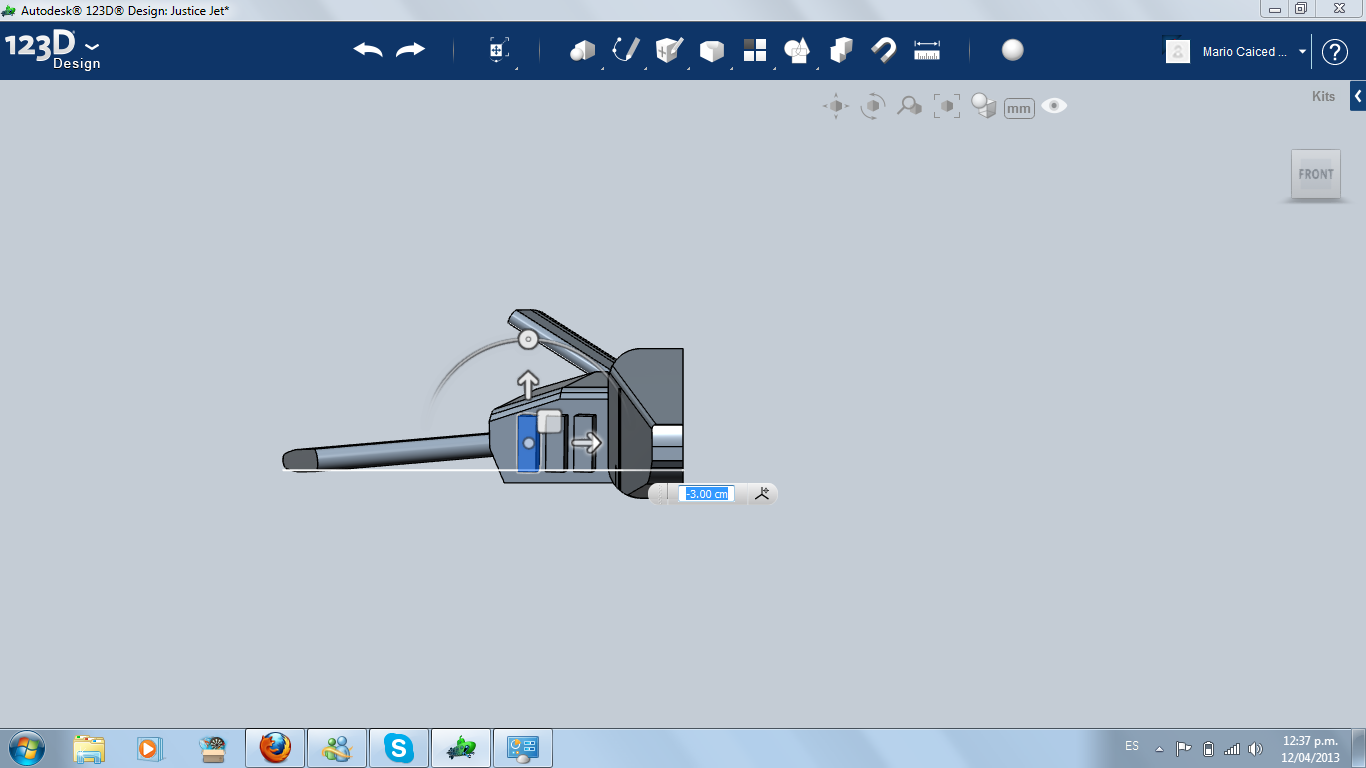Open the view display style cube
This screenshot has height=768, width=1366.
pos(984,106)
